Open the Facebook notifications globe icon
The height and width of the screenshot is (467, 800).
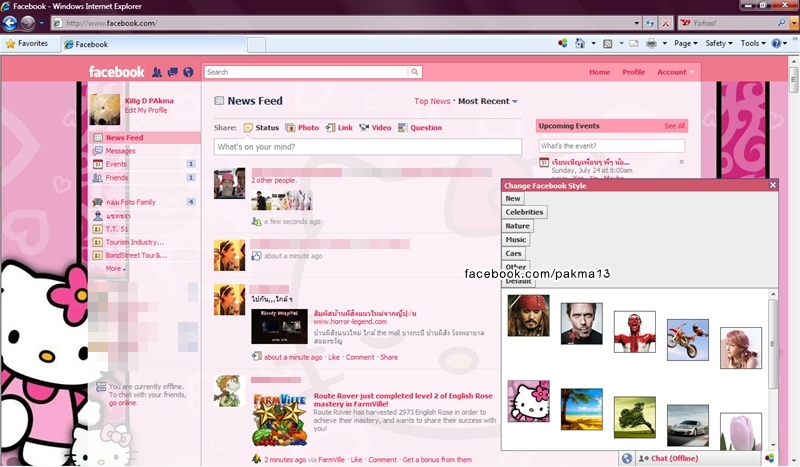pyautogui.click(x=188, y=72)
